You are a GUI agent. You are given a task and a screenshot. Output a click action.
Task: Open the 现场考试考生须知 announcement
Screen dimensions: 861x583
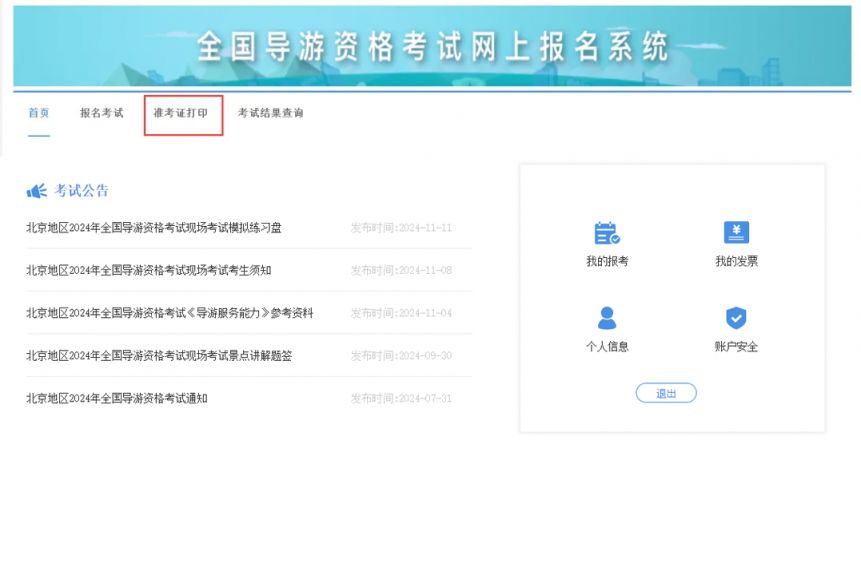(148, 270)
